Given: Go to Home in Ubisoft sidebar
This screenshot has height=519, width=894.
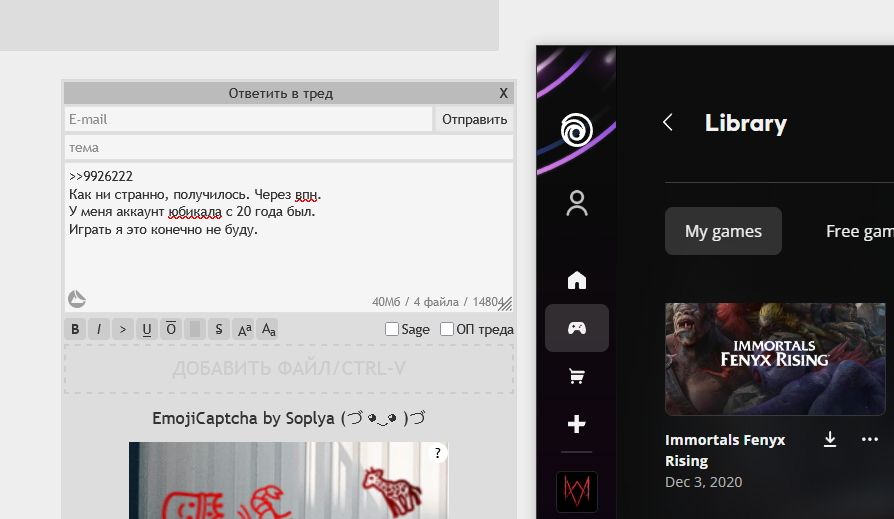Looking at the screenshot, I should (x=576, y=280).
